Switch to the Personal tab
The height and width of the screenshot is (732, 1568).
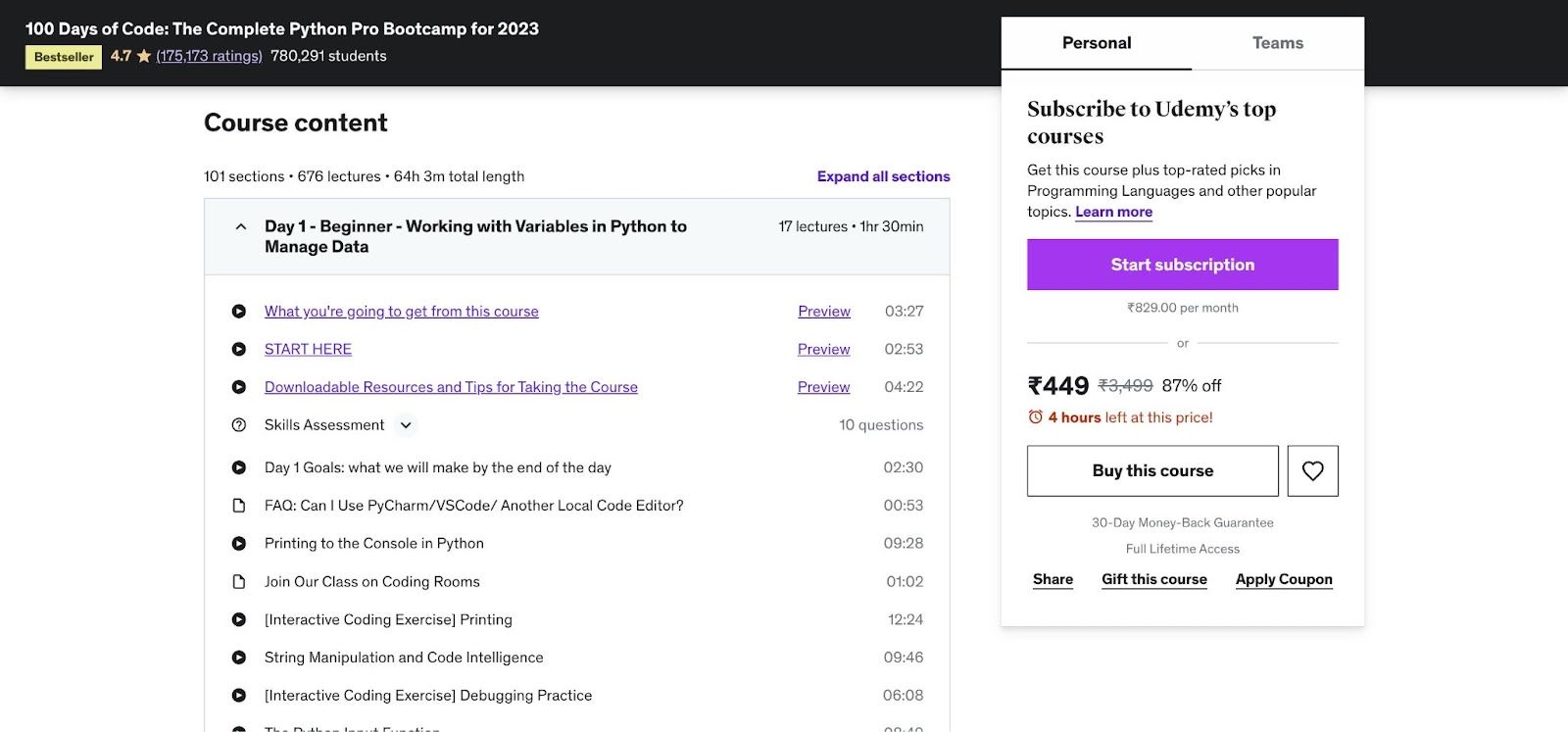click(1097, 43)
